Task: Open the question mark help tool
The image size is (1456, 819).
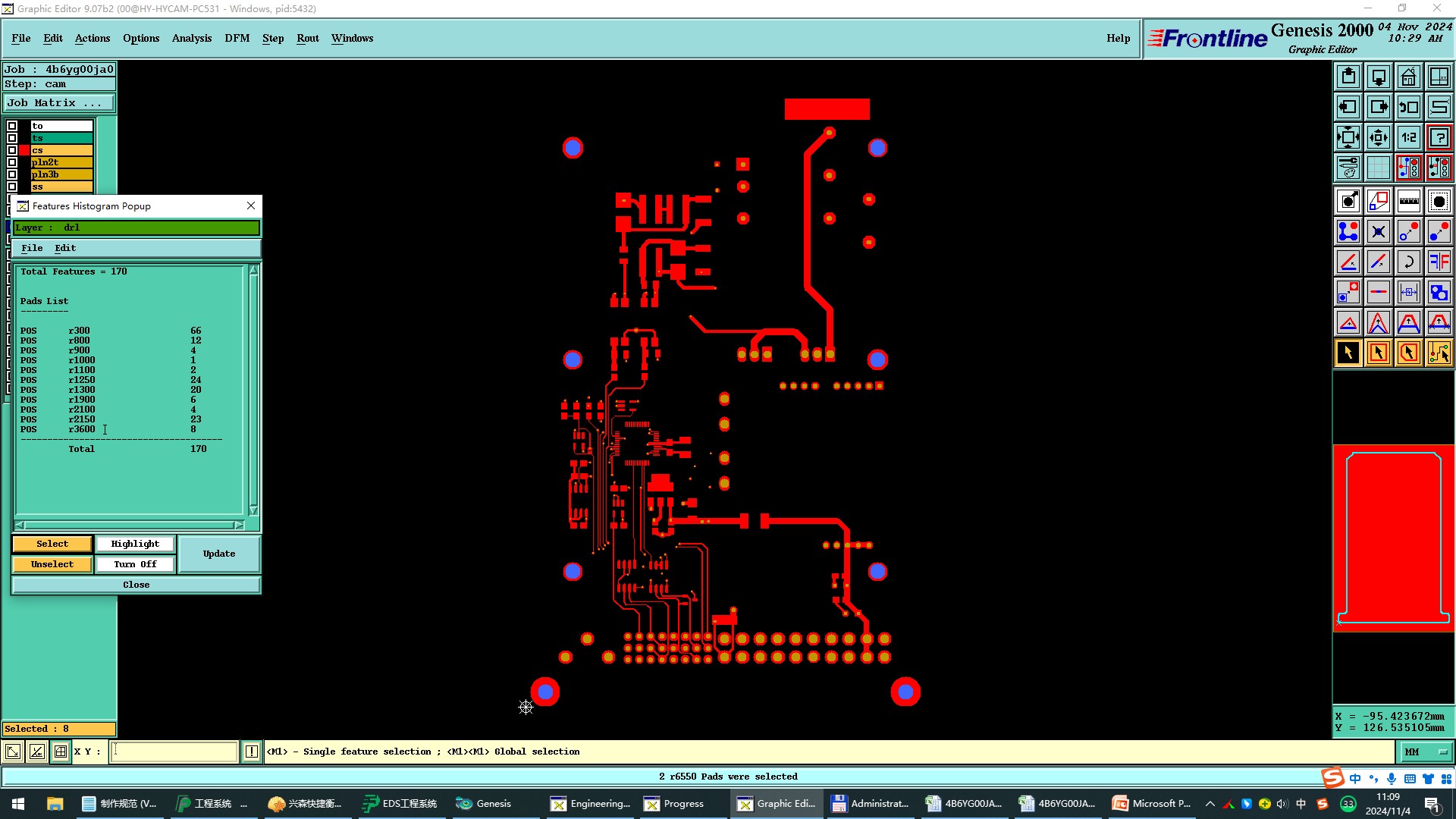Action: (x=1439, y=138)
